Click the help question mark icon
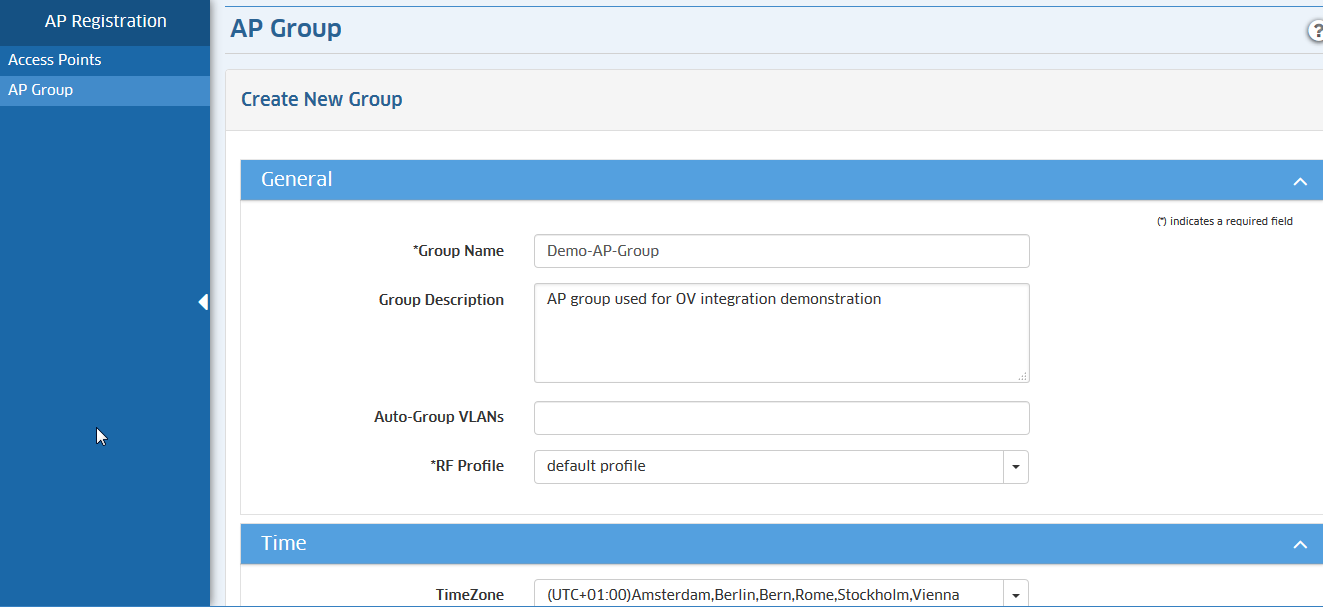Screen dimensions: 1323x607 [x=1315, y=31]
